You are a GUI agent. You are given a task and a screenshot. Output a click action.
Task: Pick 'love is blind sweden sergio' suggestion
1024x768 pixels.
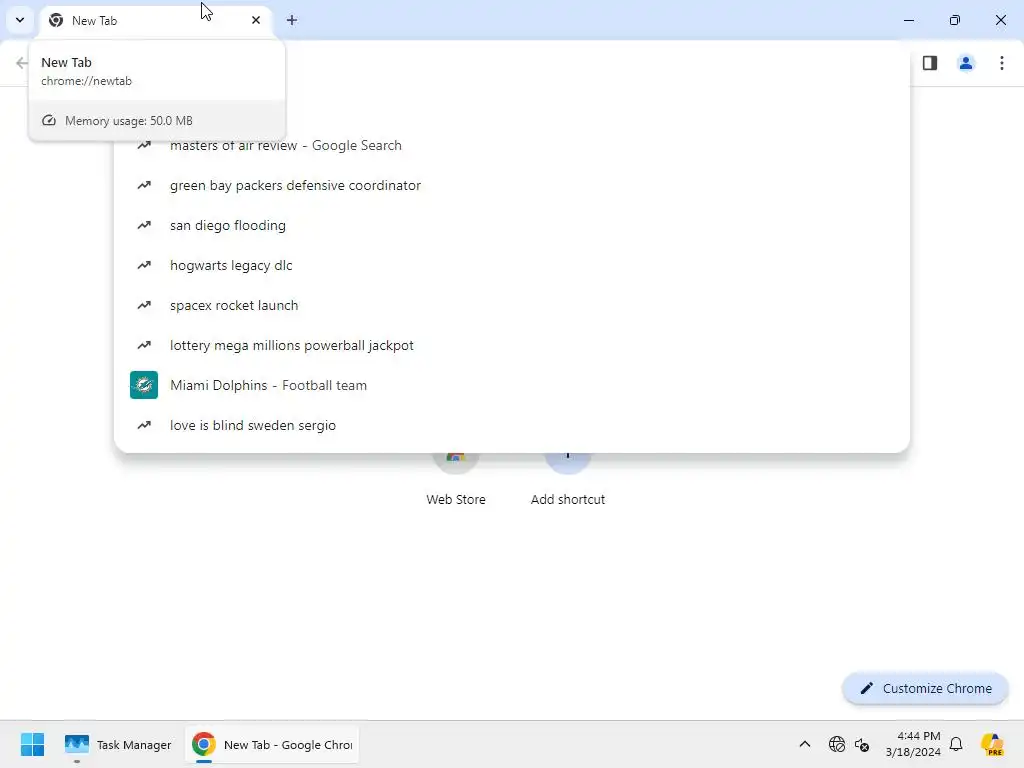pyautogui.click(x=511, y=424)
